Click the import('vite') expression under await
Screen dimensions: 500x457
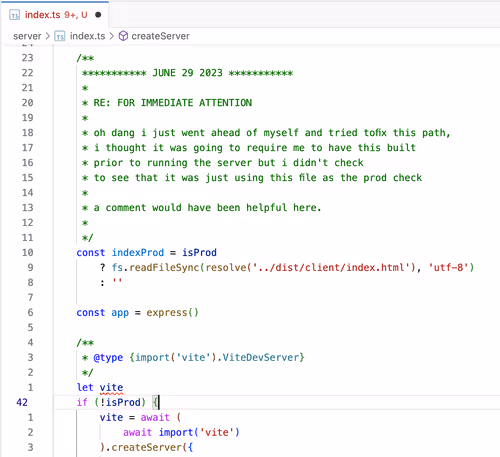click(199, 432)
